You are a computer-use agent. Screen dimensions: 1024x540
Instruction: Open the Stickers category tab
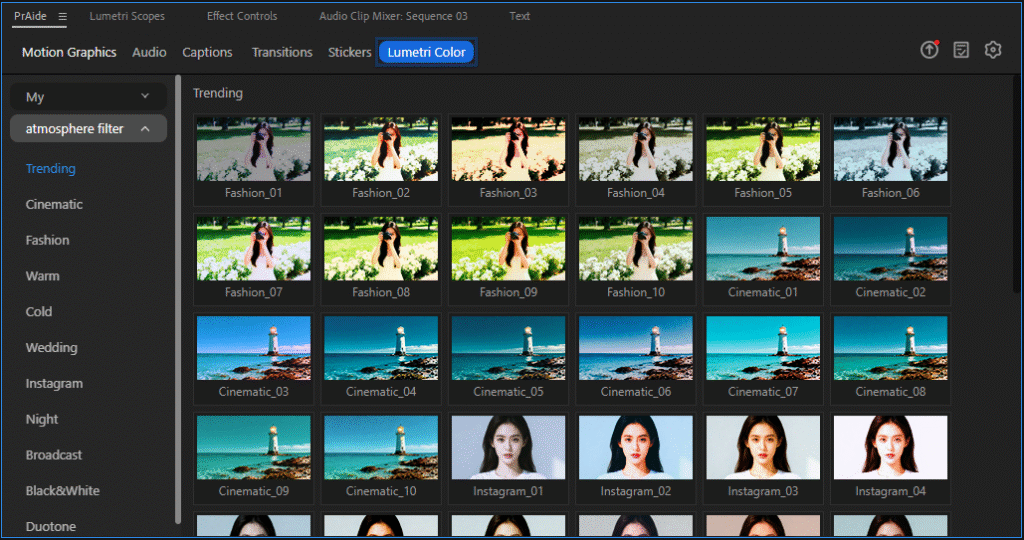pos(349,52)
